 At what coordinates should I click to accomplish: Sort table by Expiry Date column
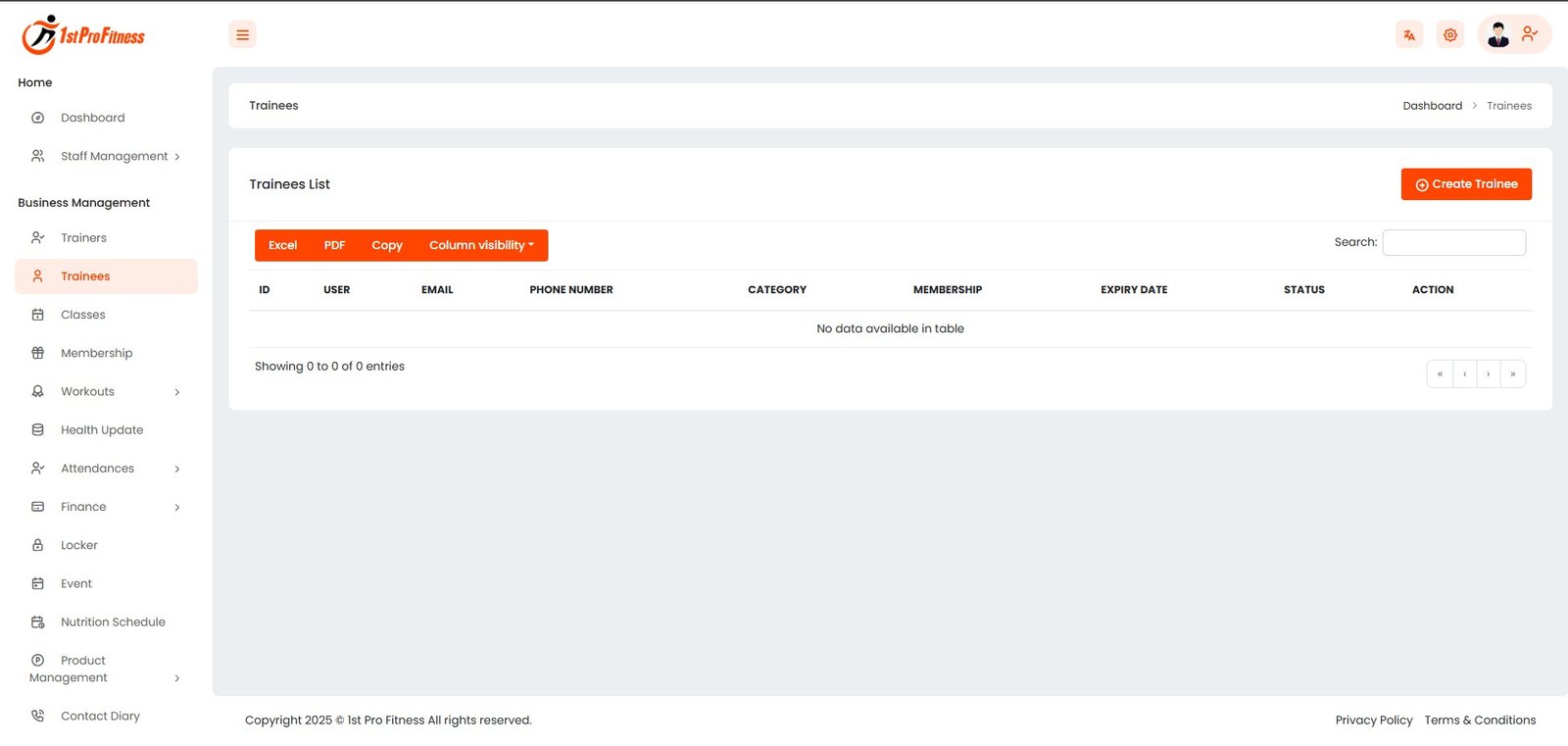tap(1133, 290)
